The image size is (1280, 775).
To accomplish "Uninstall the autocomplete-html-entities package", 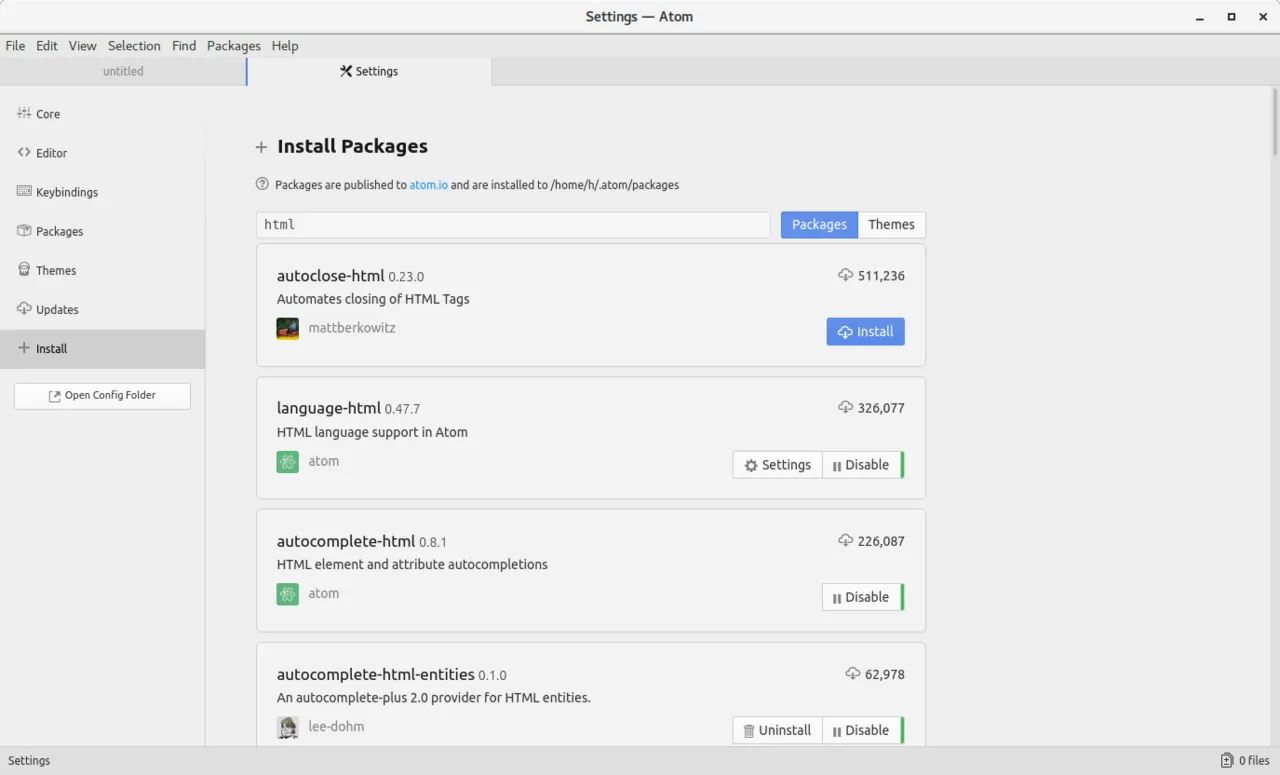I will tap(778, 730).
